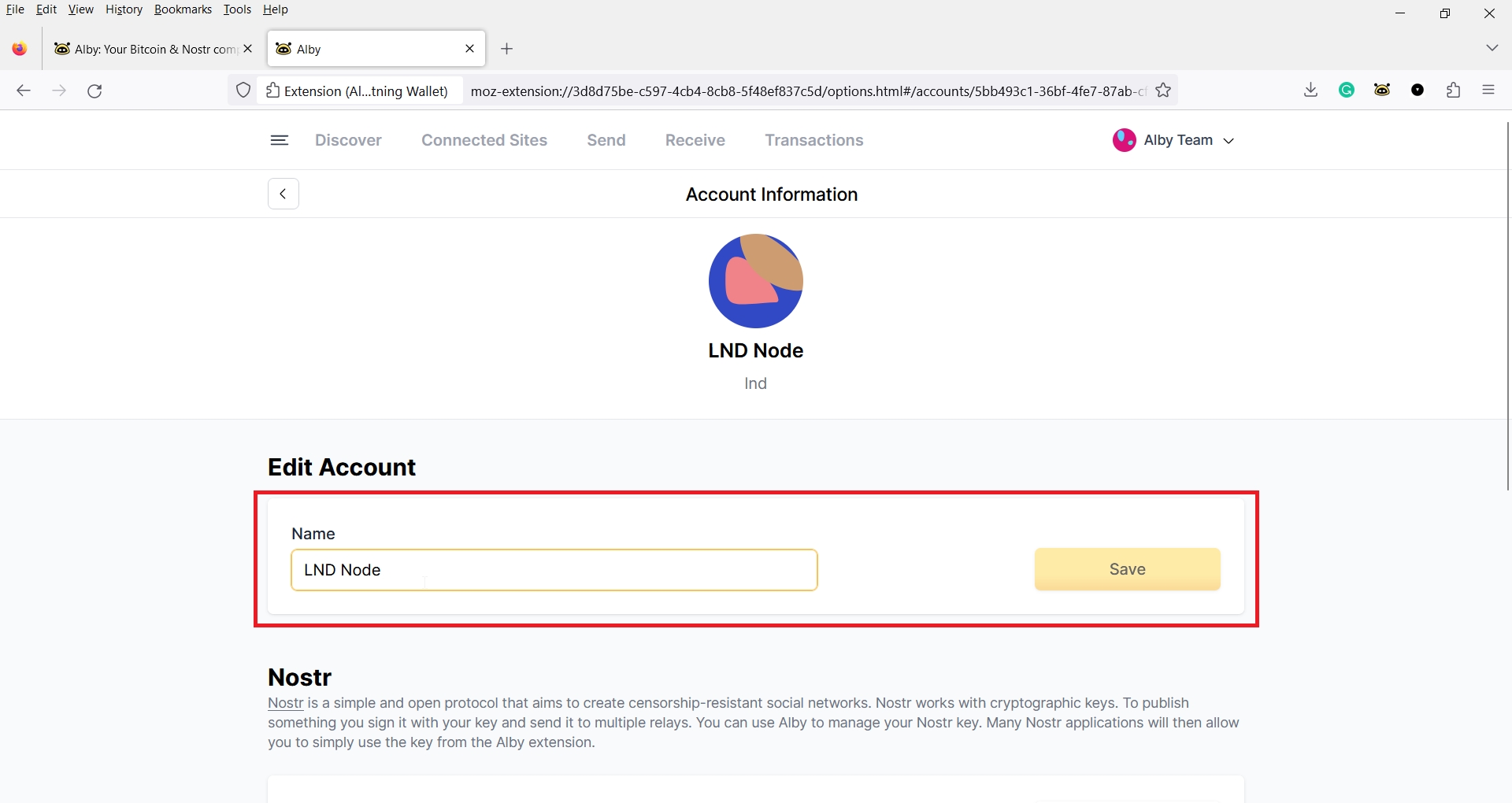
Task: Open the Extensions puzzle piece icon
Action: [x=1454, y=91]
